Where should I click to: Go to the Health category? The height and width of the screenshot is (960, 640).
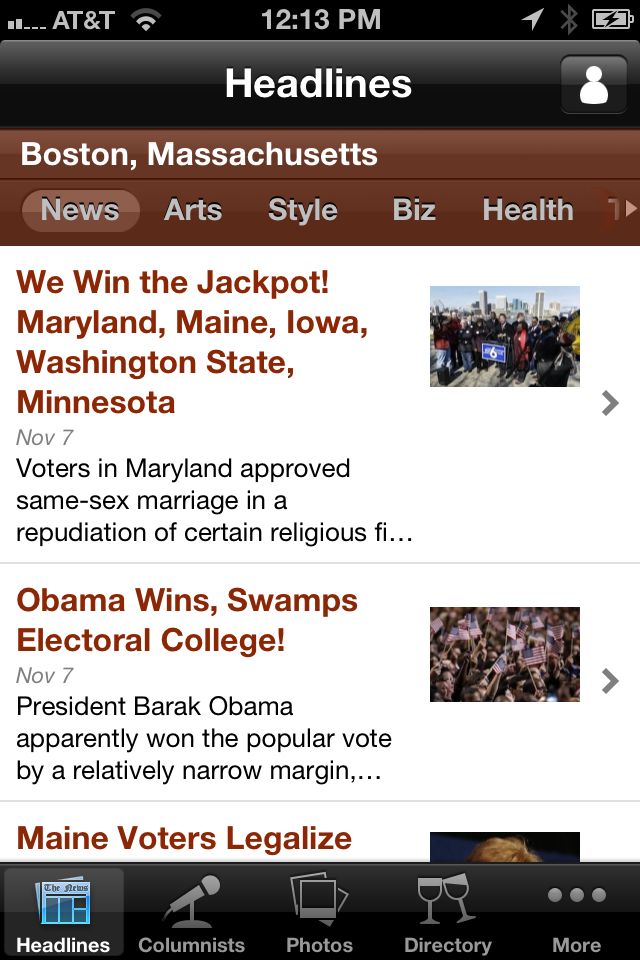(x=528, y=210)
